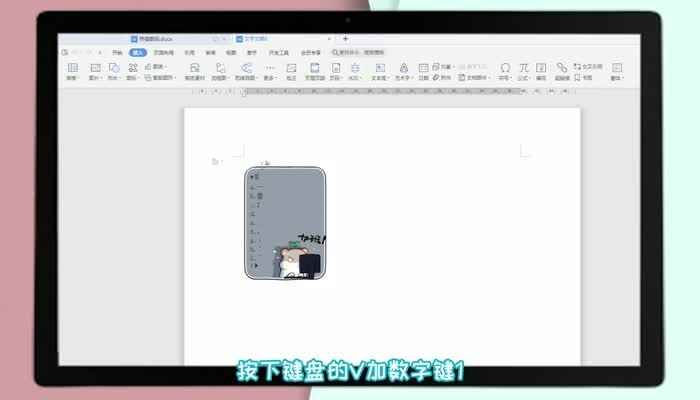This screenshot has width=700, height=400.
Task: Insert a flowchart (流程图) from the ribbon
Action: (x=218, y=69)
